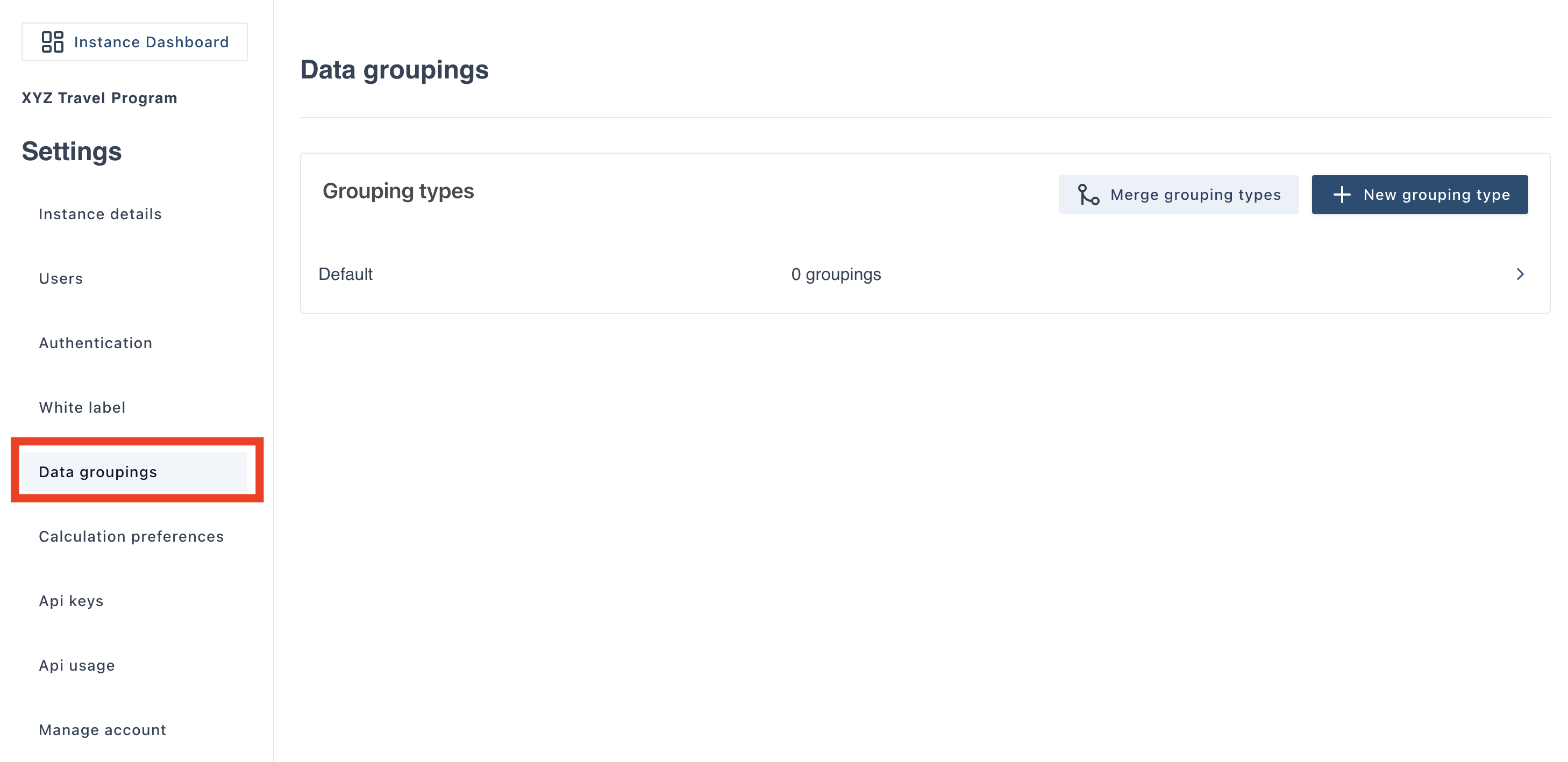Click the 0 groupings count text
Image resolution: width=1568 pixels, height=762 pixels.
[835, 274]
